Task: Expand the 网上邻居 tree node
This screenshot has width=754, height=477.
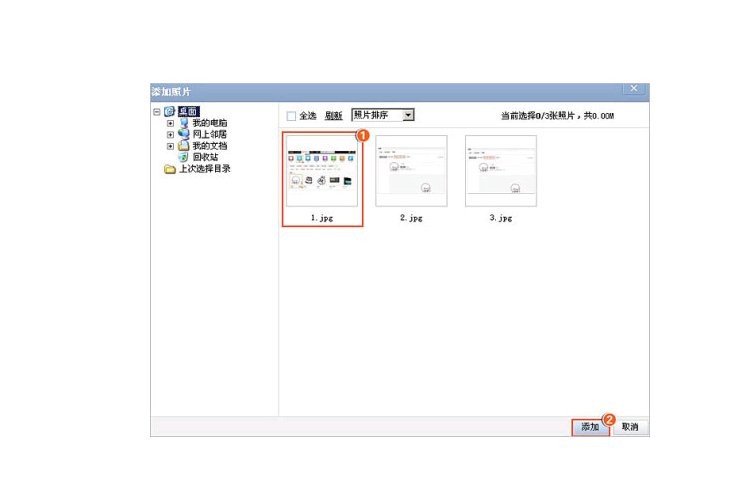Action: click(170, 135)
